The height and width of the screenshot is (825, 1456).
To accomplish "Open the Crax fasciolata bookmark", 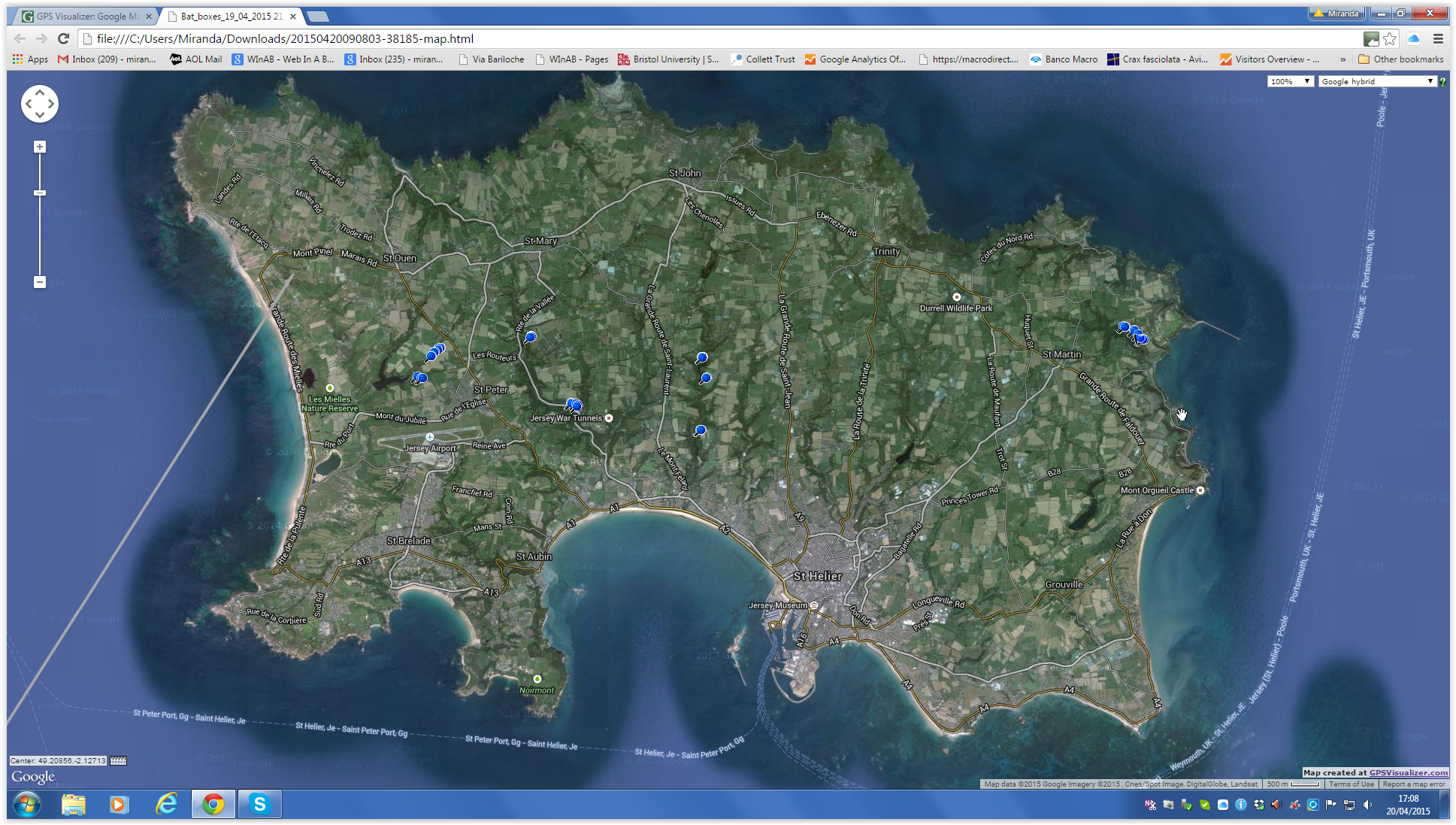I will [x=1158, y=59].
